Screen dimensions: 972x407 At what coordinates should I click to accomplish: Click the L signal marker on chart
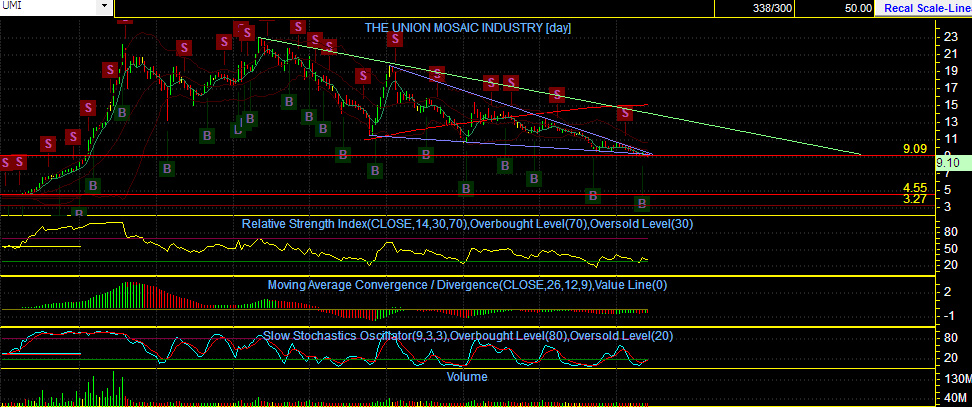(x=237, y=129)
